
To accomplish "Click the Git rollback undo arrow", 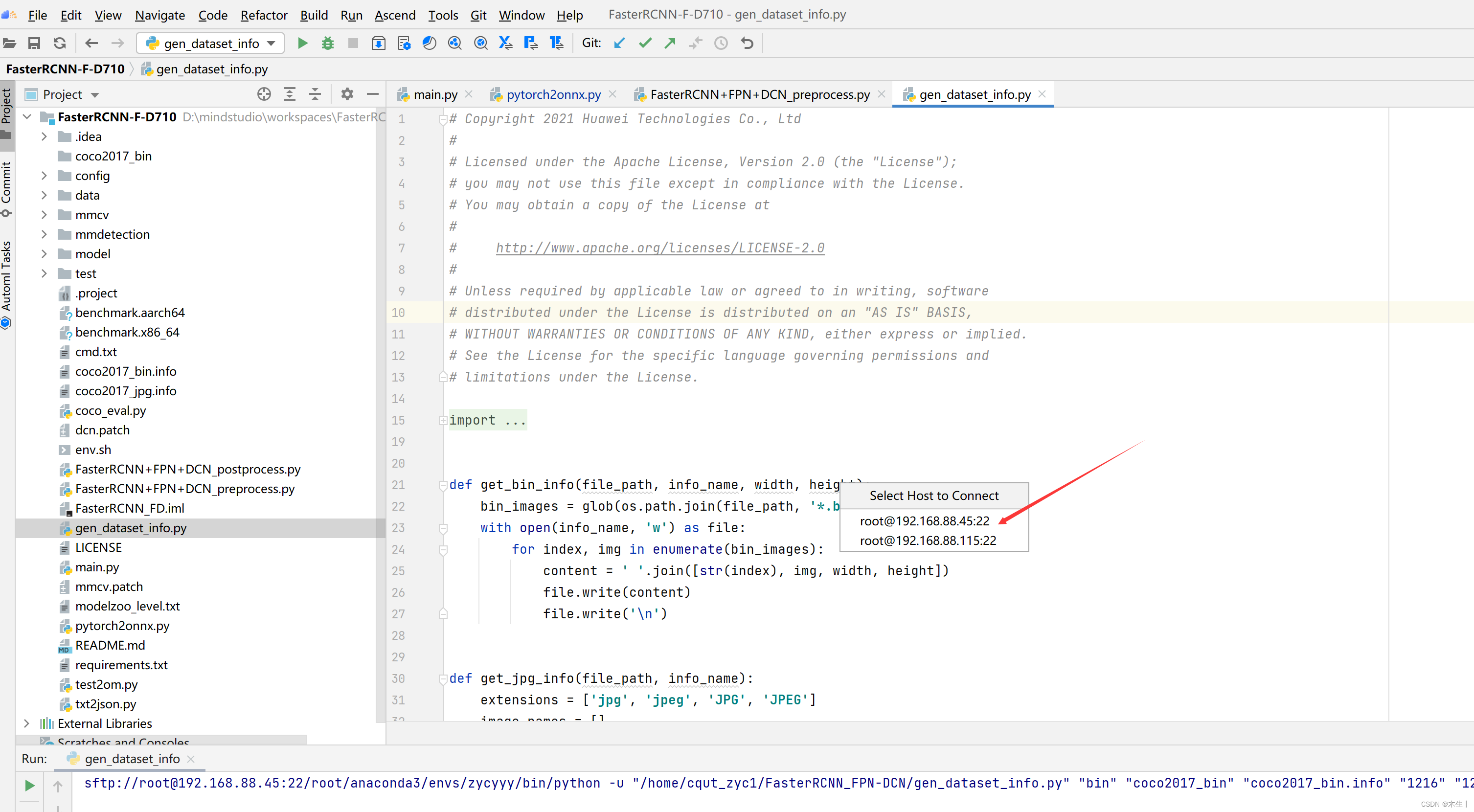I will (x=747, y=43).
